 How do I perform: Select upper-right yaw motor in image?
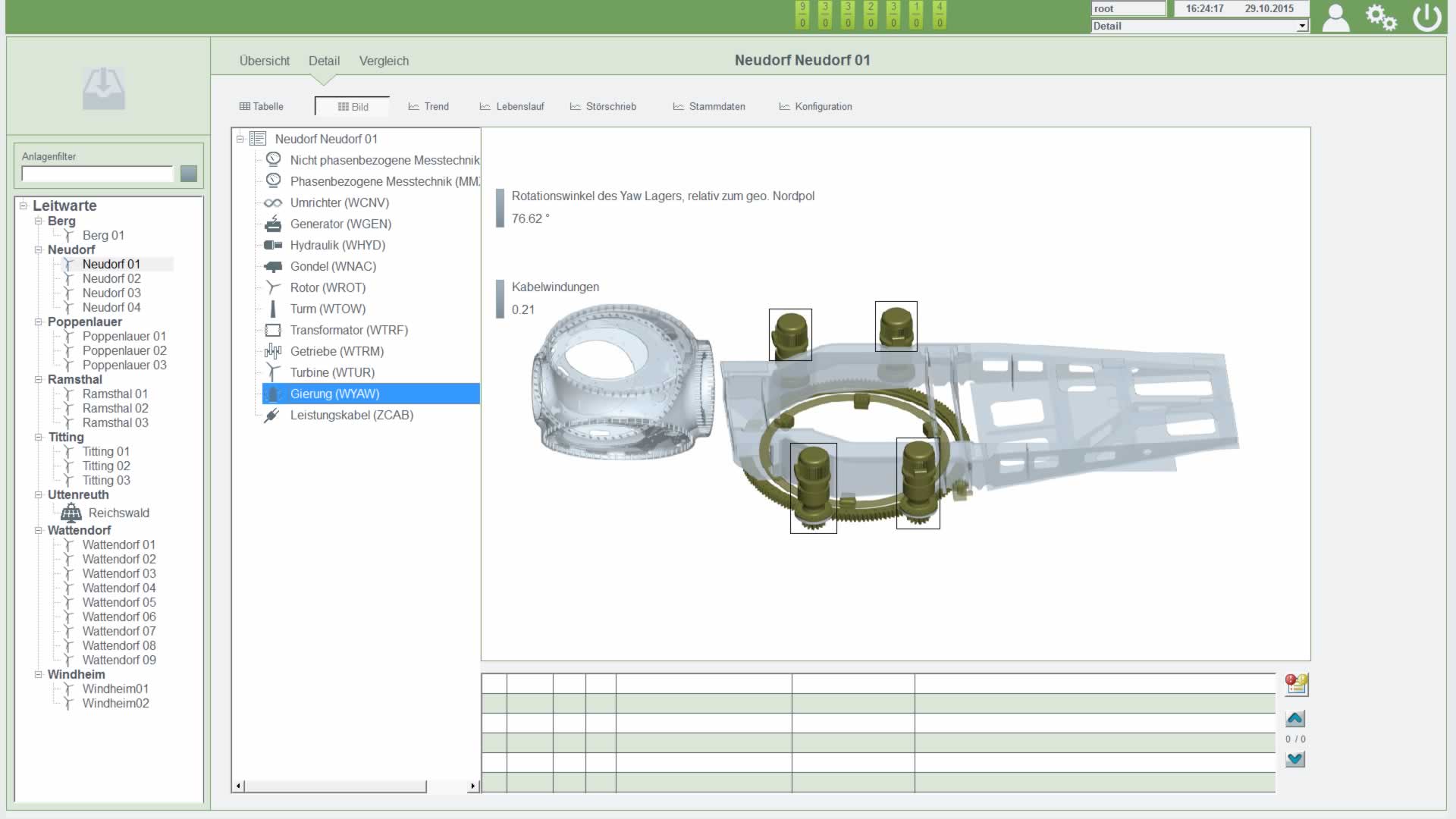[896, 326]
